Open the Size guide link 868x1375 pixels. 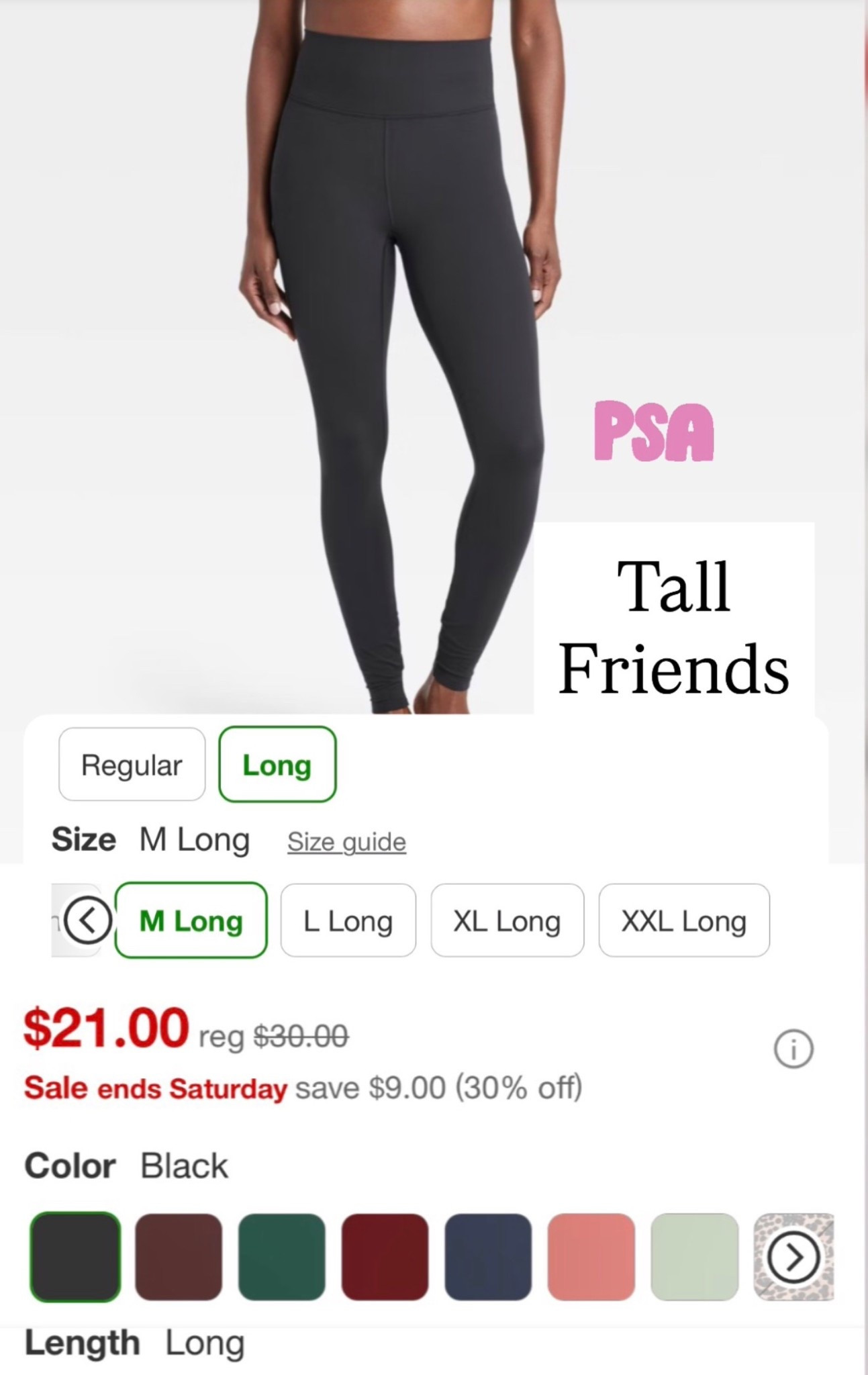(x=347, y=841)
